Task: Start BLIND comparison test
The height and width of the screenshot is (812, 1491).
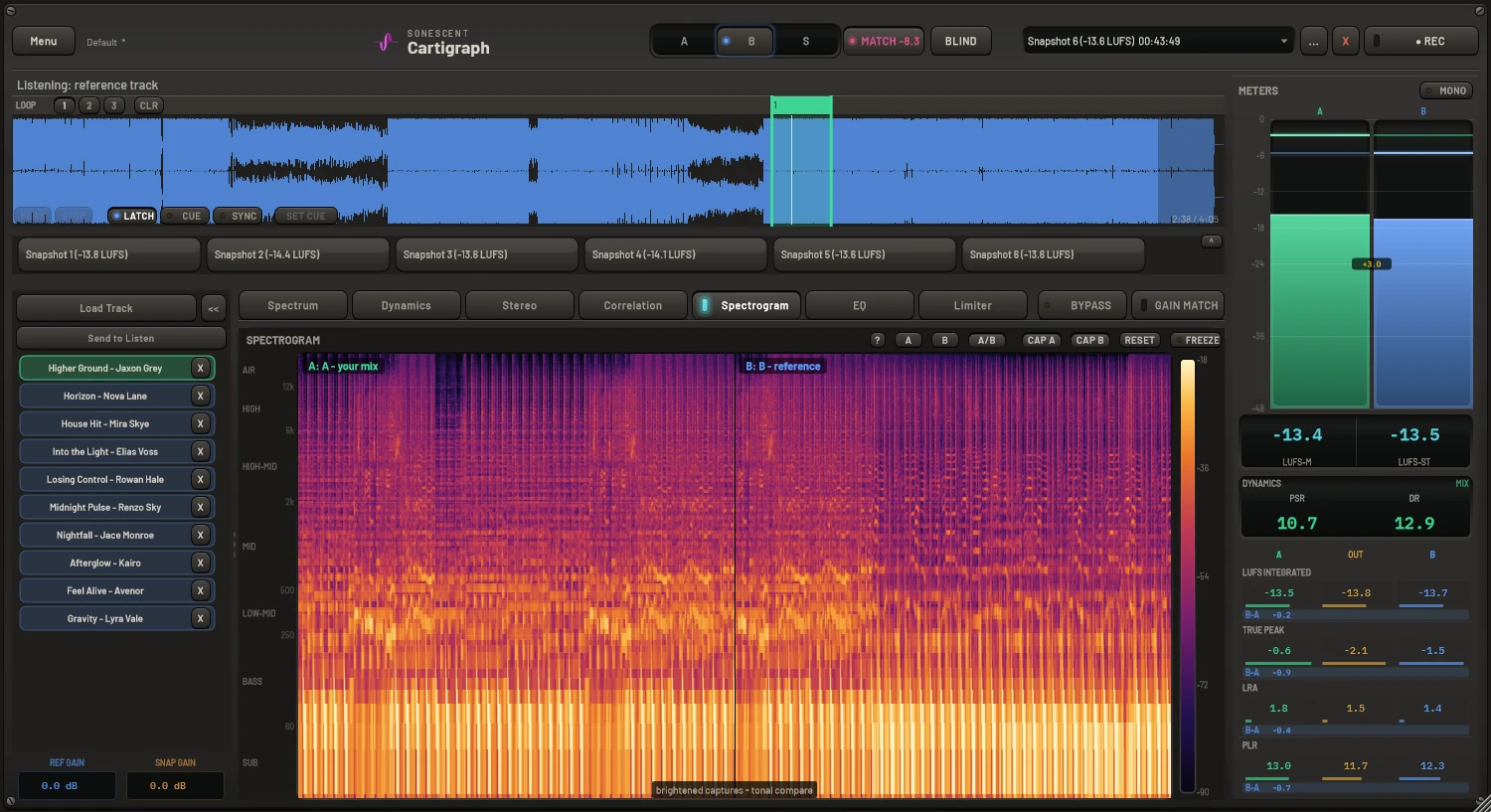Action: [x=961, y=41]
